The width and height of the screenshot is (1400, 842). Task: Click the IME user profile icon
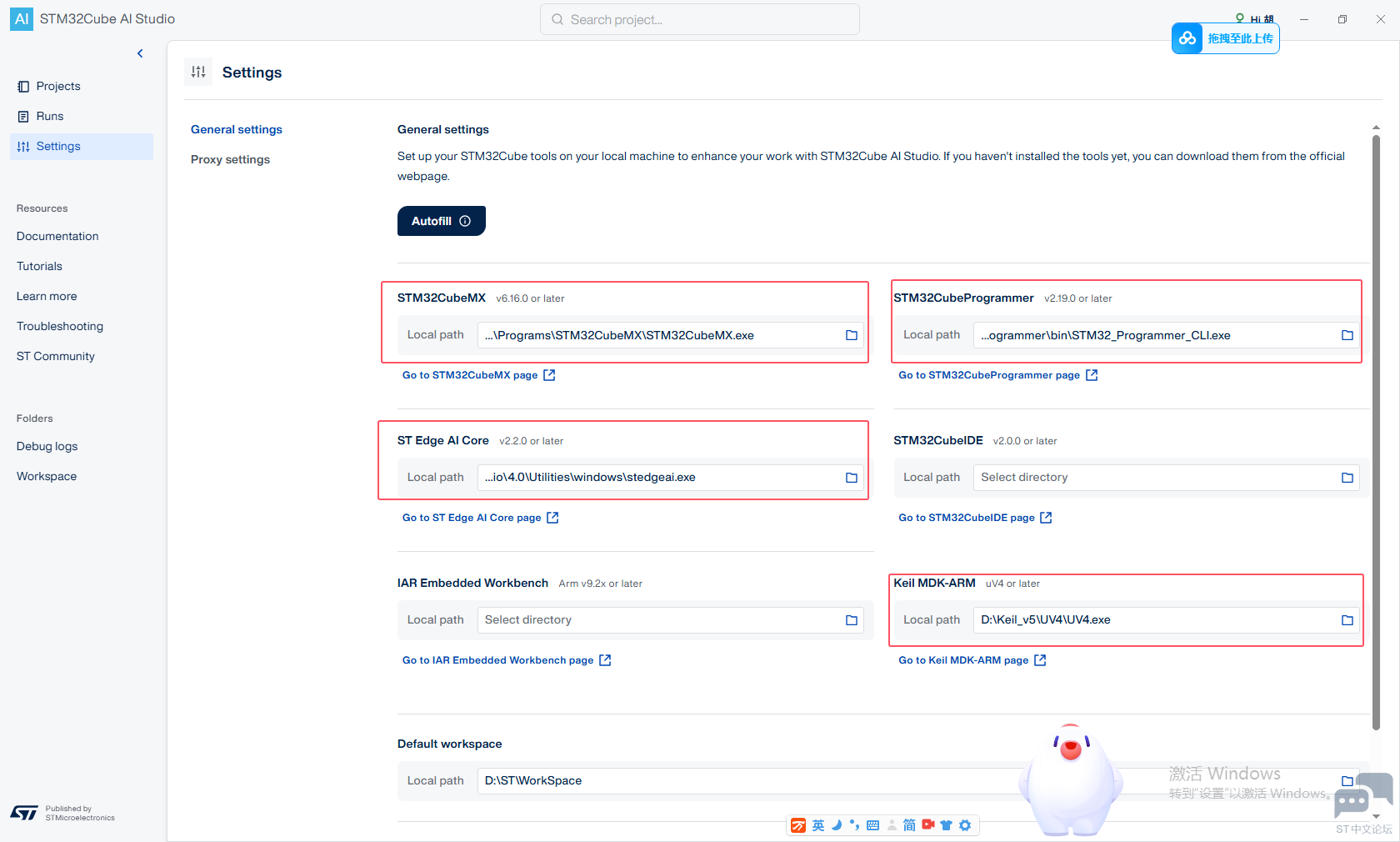pyautogui.click(x=892, y=825)
